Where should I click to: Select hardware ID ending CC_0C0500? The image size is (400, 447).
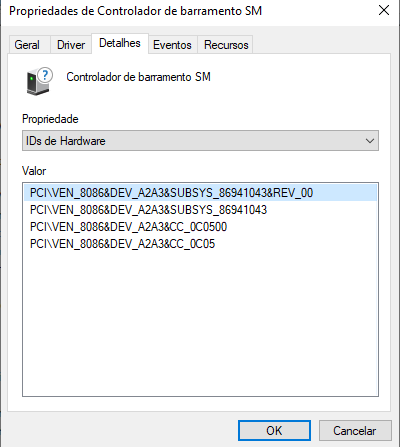click(200, 227)
